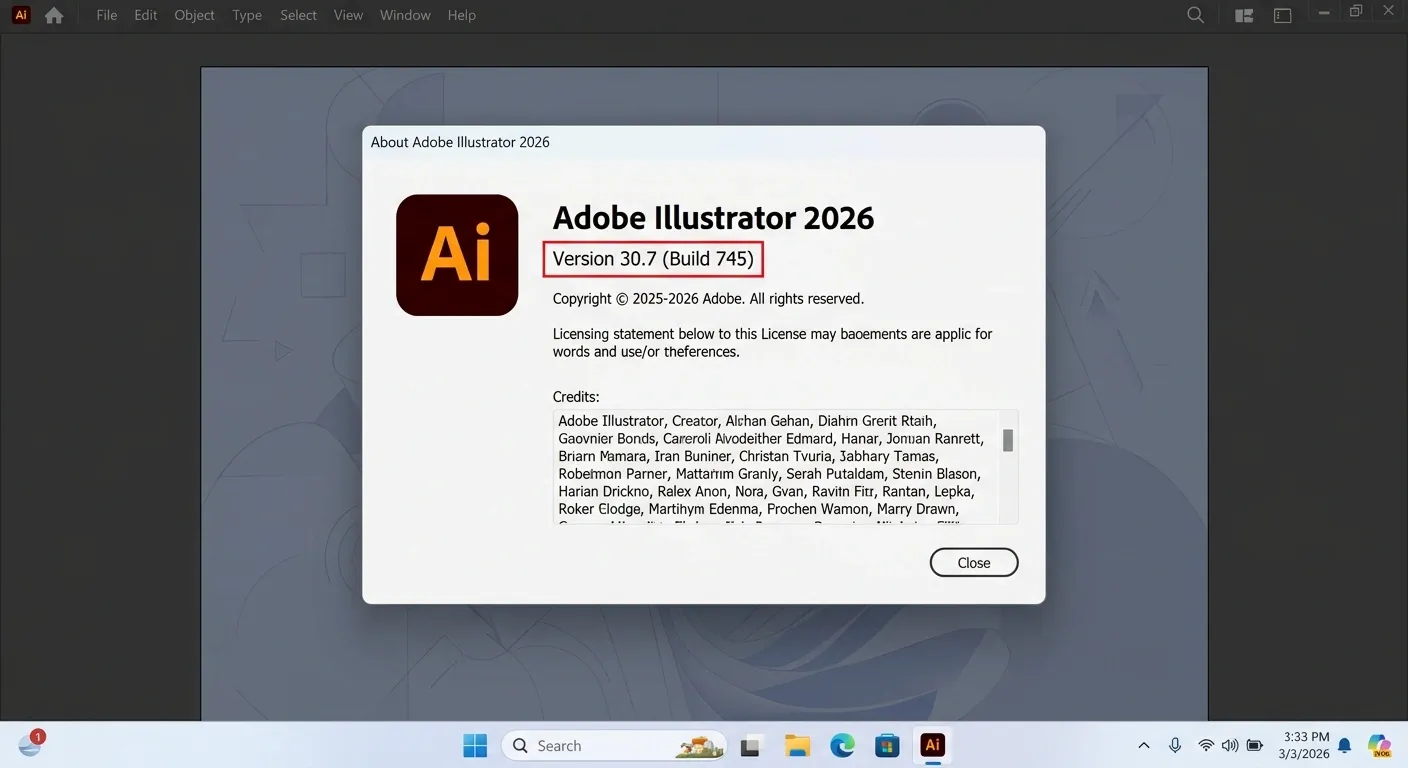The image size is (1408, 768).
Task: Open Task View on the taskbar
Action: 750,746
